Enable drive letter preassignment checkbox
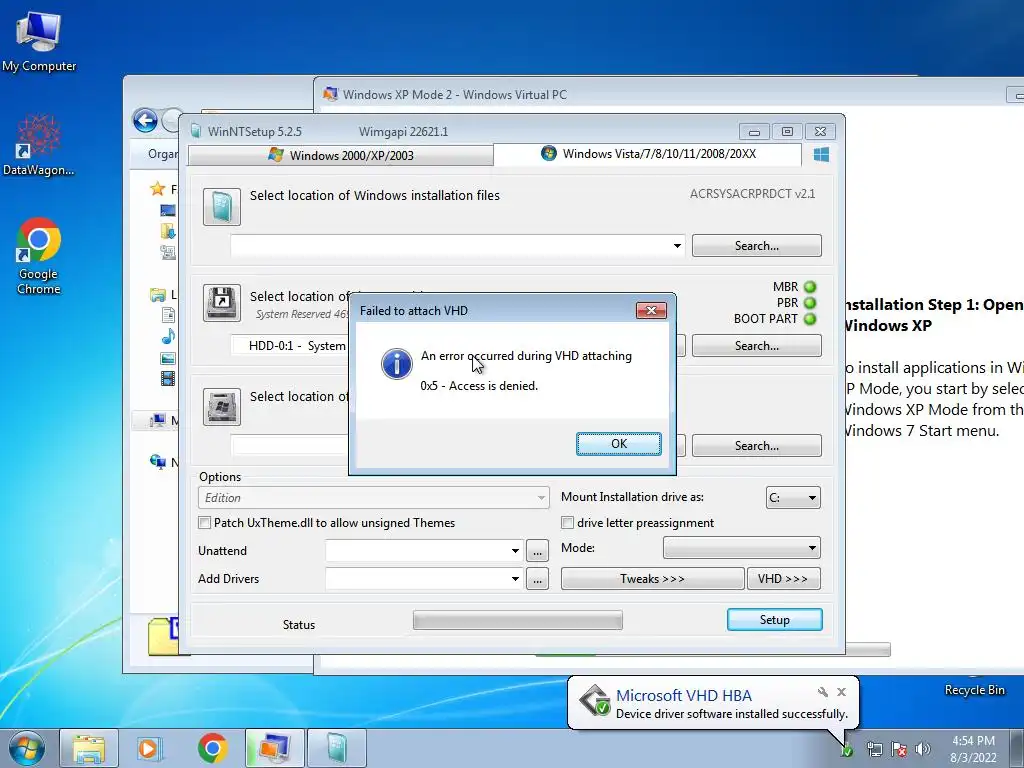 [568, 522]
